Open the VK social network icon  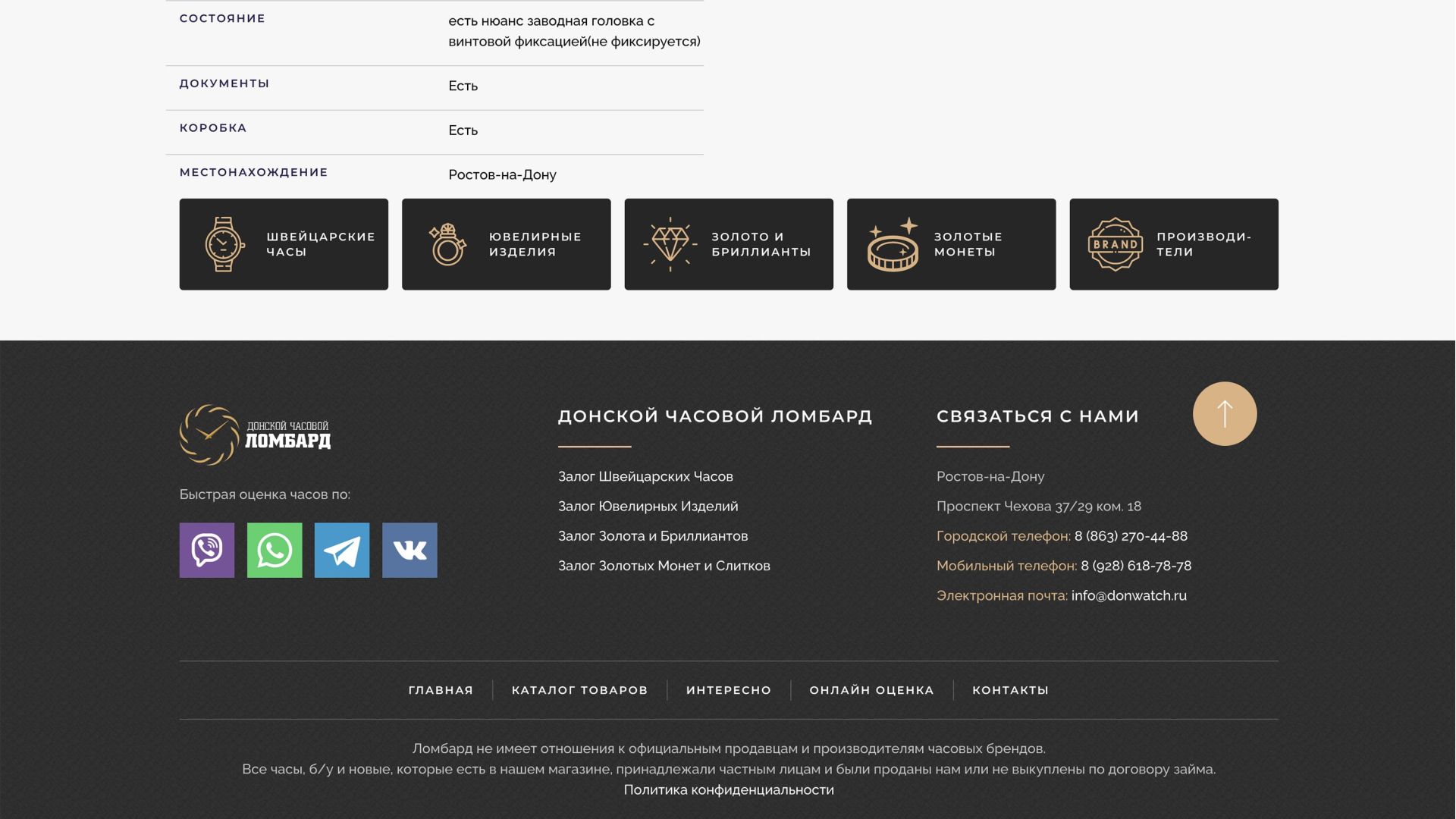pyautogui.click(x=409, y=550)
